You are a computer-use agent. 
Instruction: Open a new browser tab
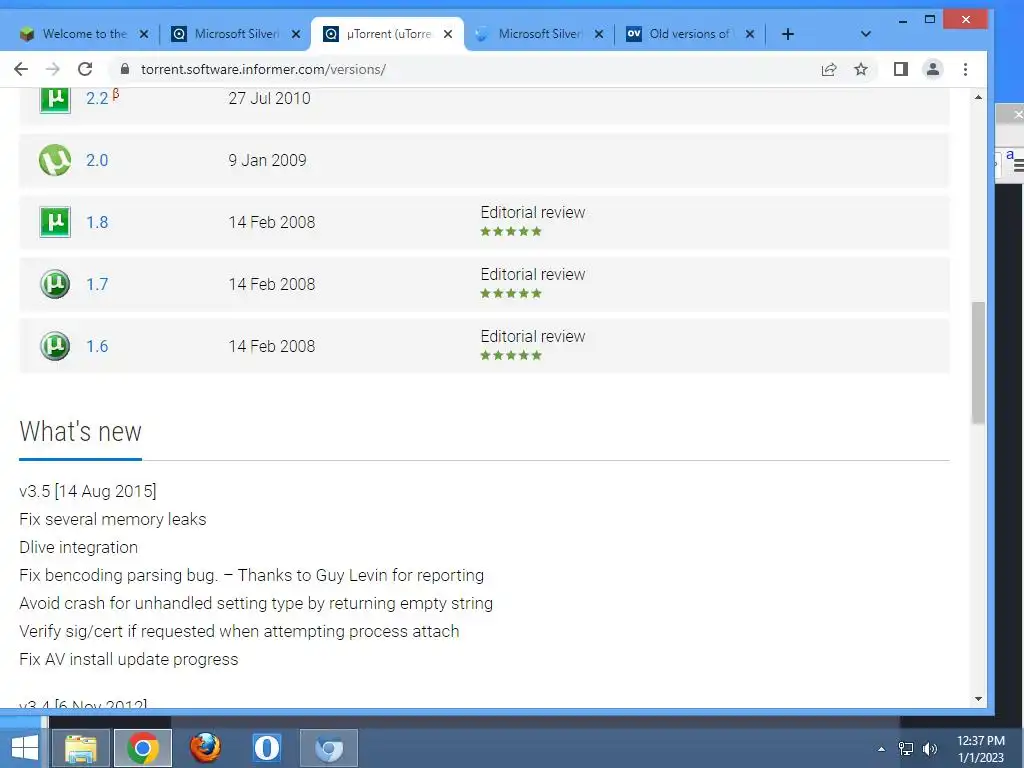point(788,34)
